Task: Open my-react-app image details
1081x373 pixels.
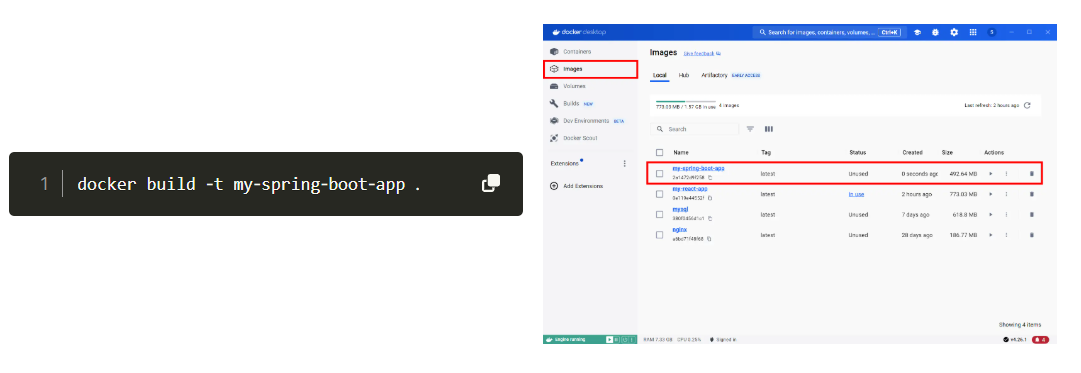Action: tap(690, 188)
